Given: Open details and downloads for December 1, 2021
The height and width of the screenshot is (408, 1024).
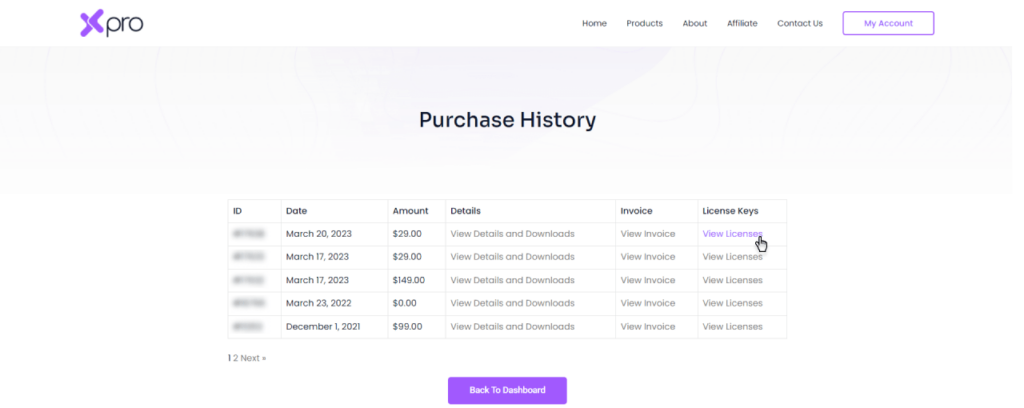Looking at the screenshot, I should [513, 326].
